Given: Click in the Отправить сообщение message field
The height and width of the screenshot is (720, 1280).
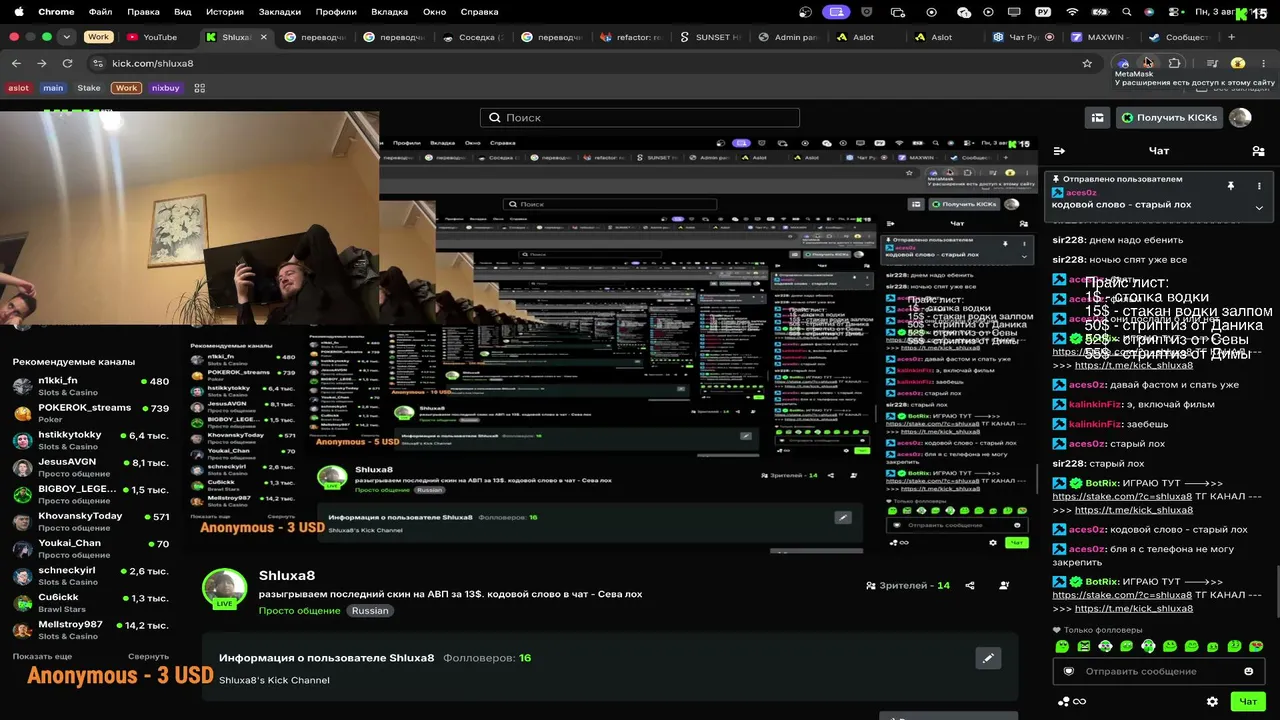Looking at the screenshot, I should pos(1159,671).
